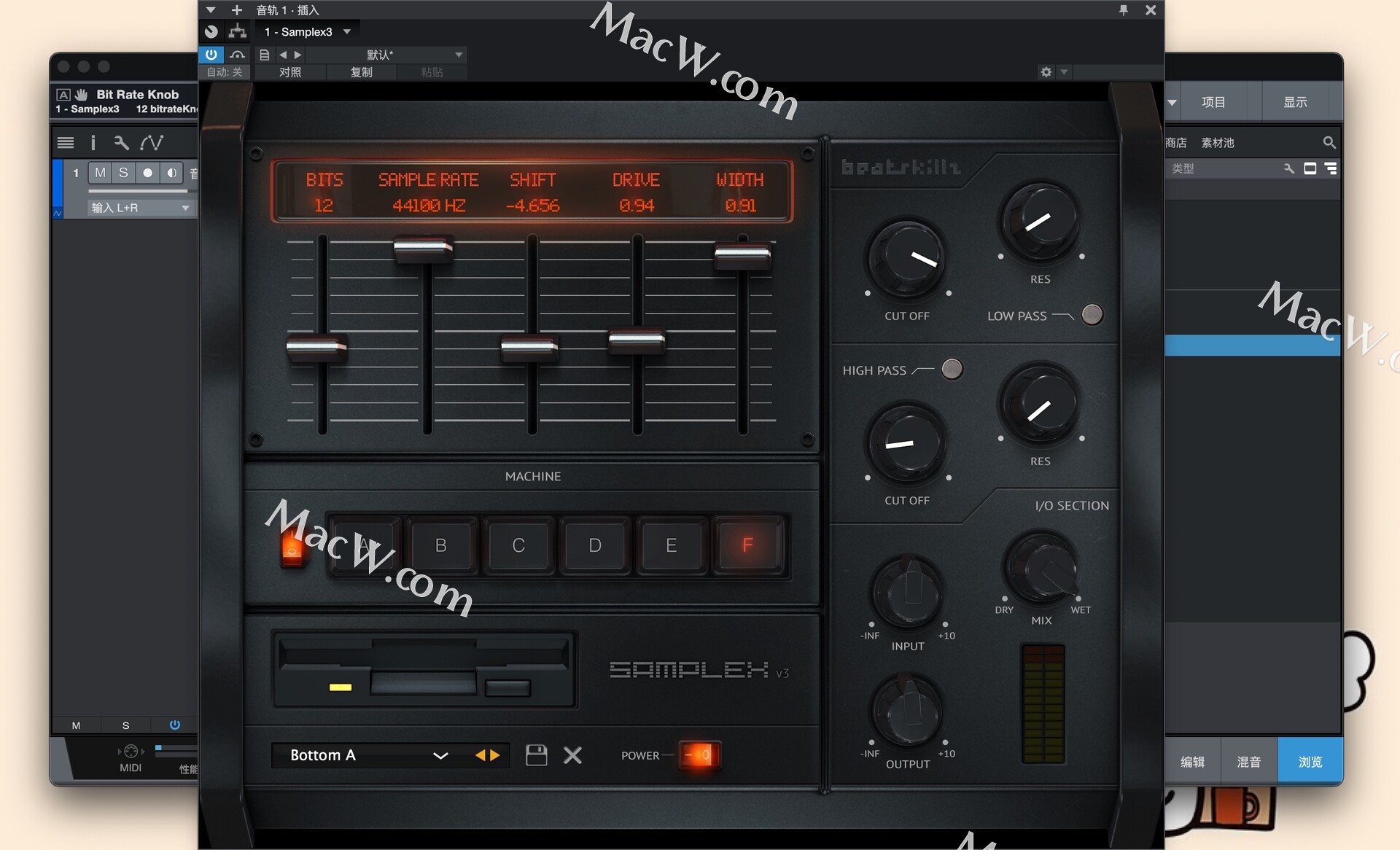Open the inspector i icon in DAW

click(93, 142)
